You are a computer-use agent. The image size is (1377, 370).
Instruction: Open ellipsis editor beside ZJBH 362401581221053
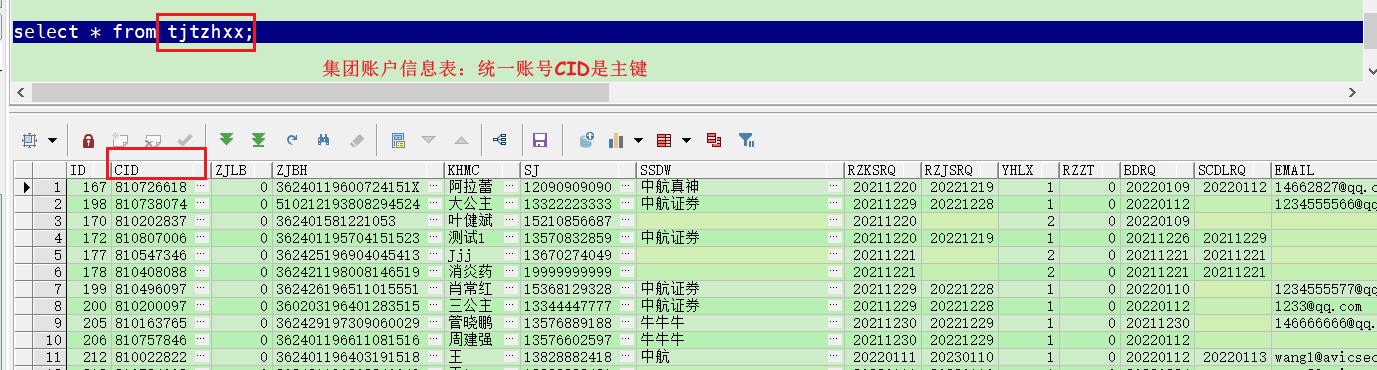point(434,221)
